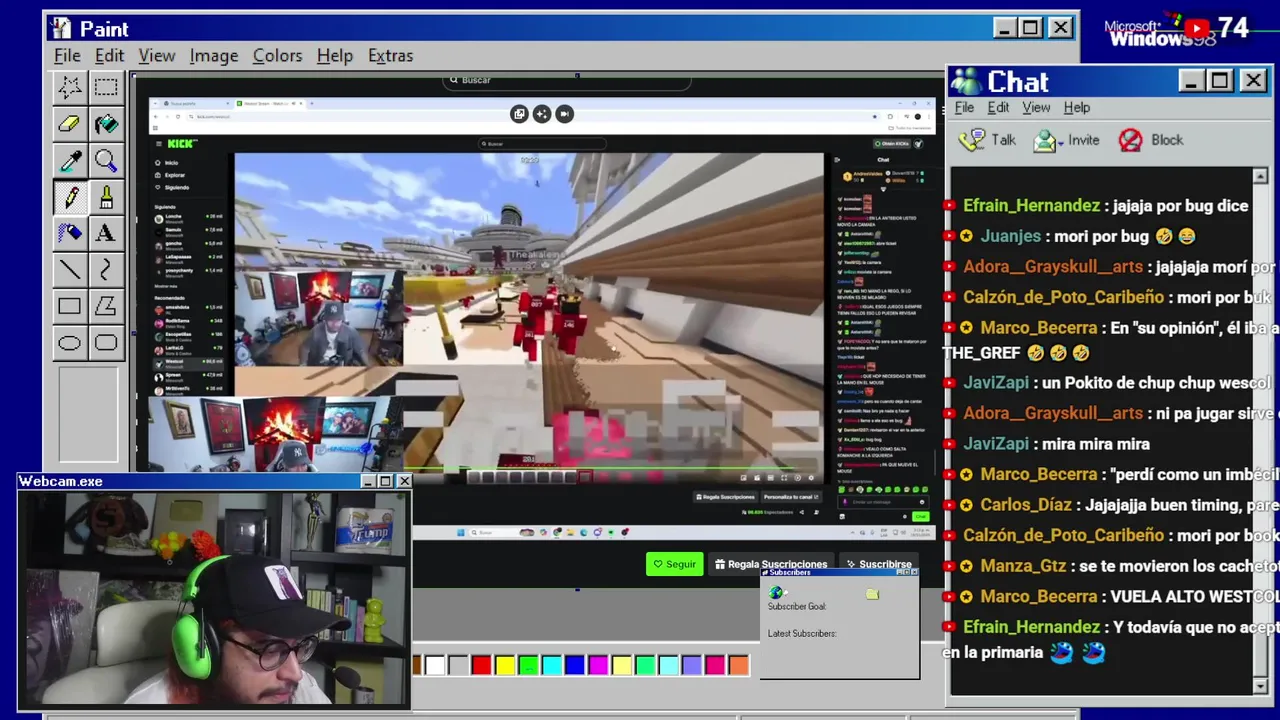The image size is (1280, 720).
Task: Activate the Magnifier tool
Action: pos(106,161)
